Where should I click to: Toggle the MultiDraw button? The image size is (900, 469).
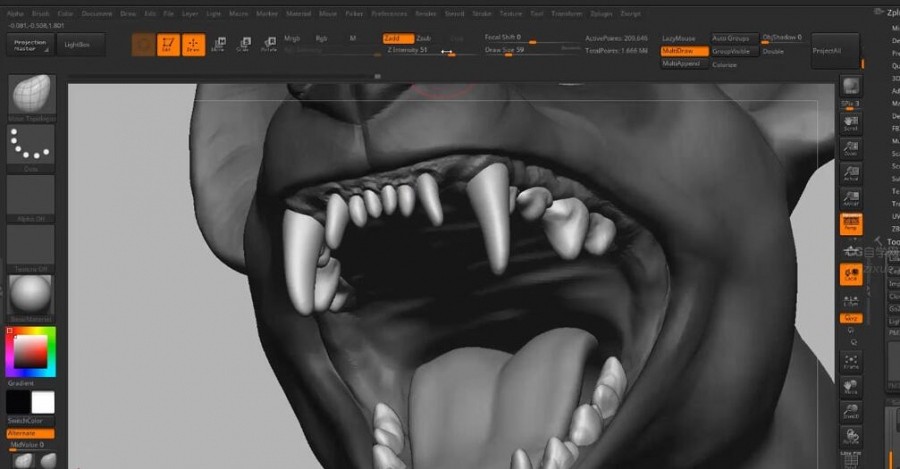click(684, 51)
